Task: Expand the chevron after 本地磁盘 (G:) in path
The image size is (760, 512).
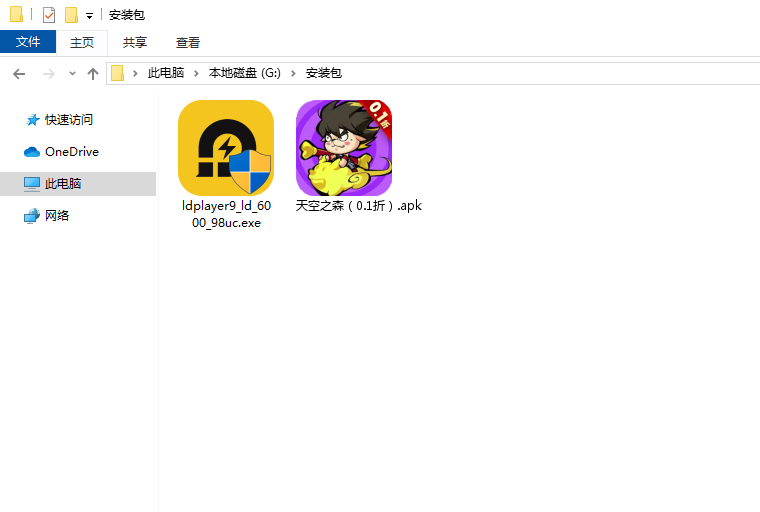Action: coord(295,73)
